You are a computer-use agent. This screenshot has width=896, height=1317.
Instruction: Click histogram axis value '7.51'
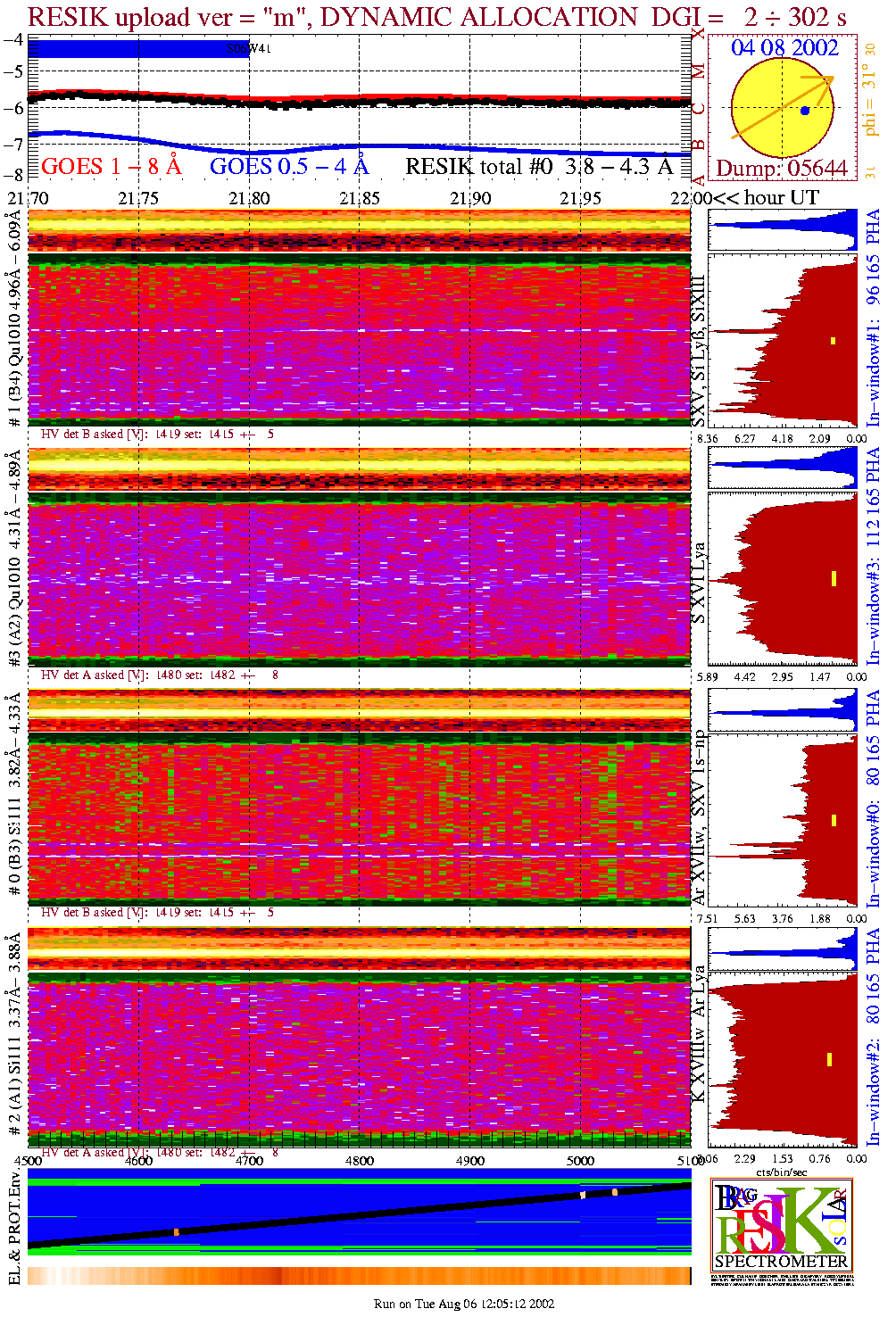708,918
